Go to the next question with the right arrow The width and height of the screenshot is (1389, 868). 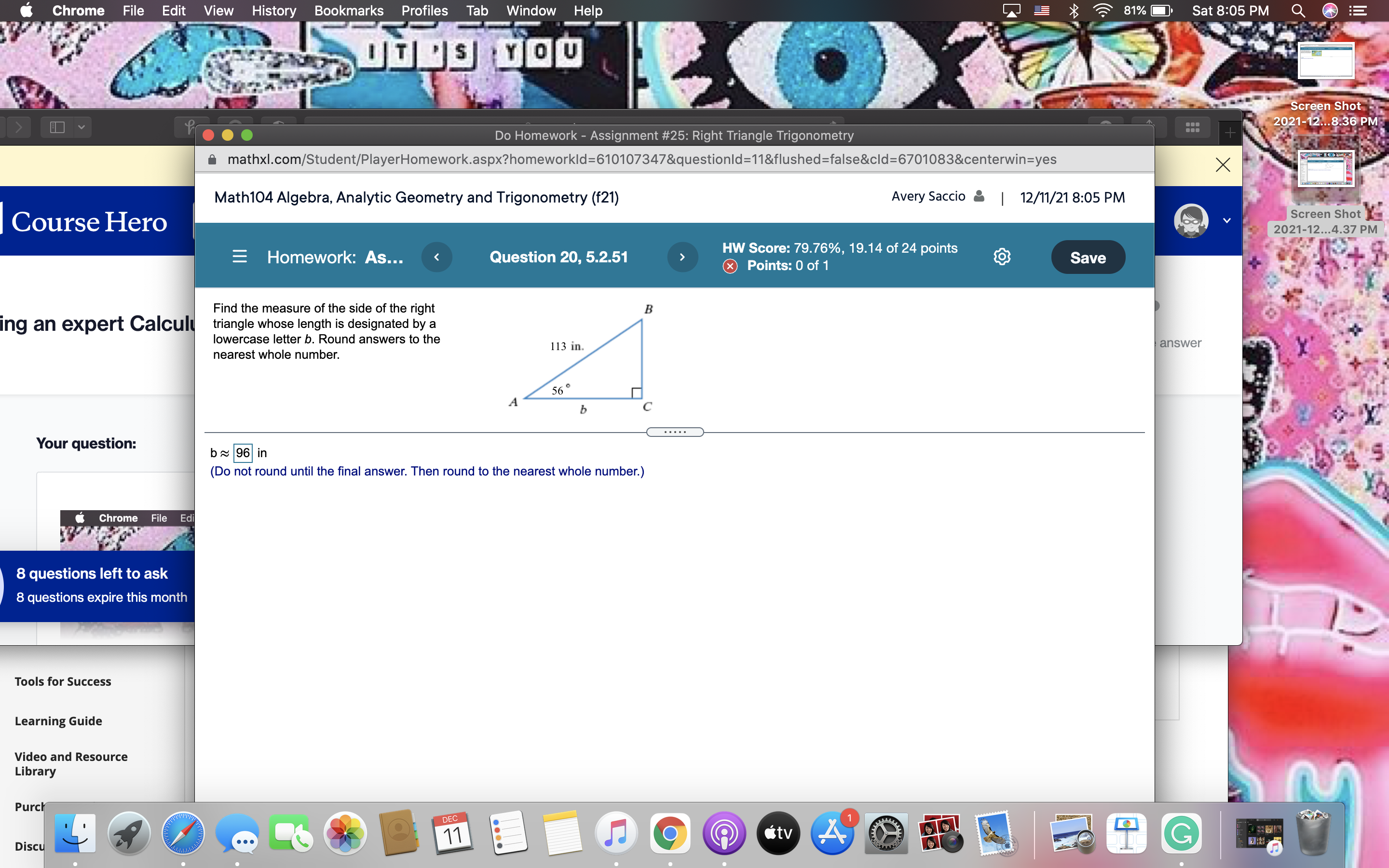[x=682, y=257]
